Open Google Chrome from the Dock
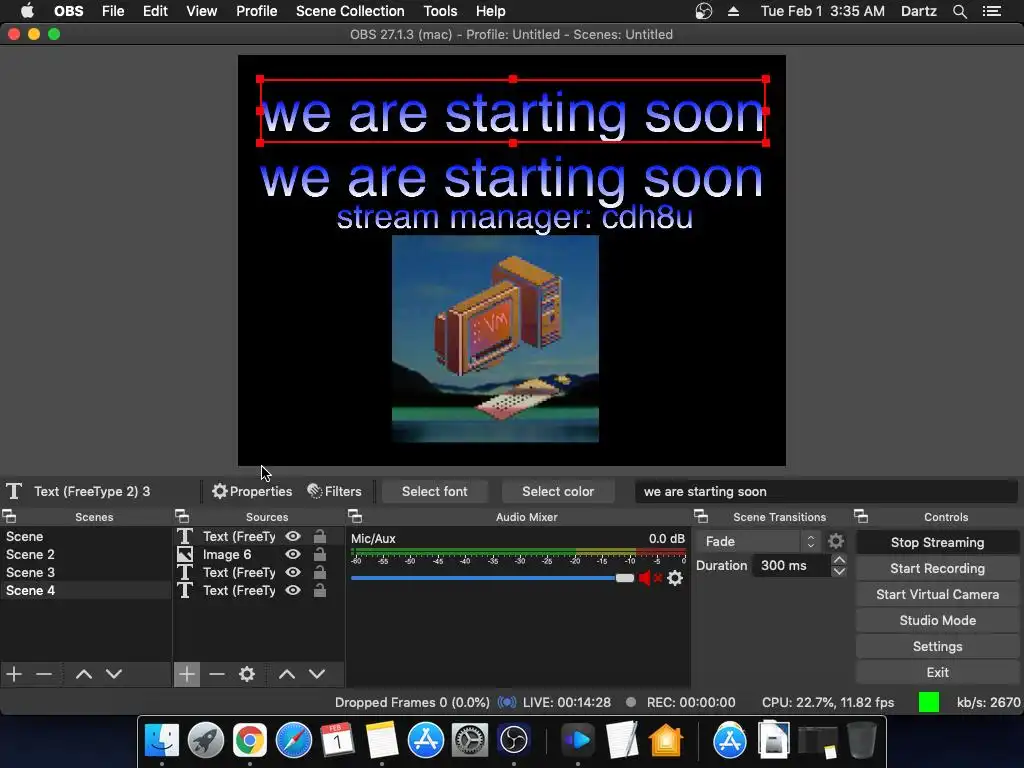This screenshot has height=768, width=1024. [x=250, y=740]
